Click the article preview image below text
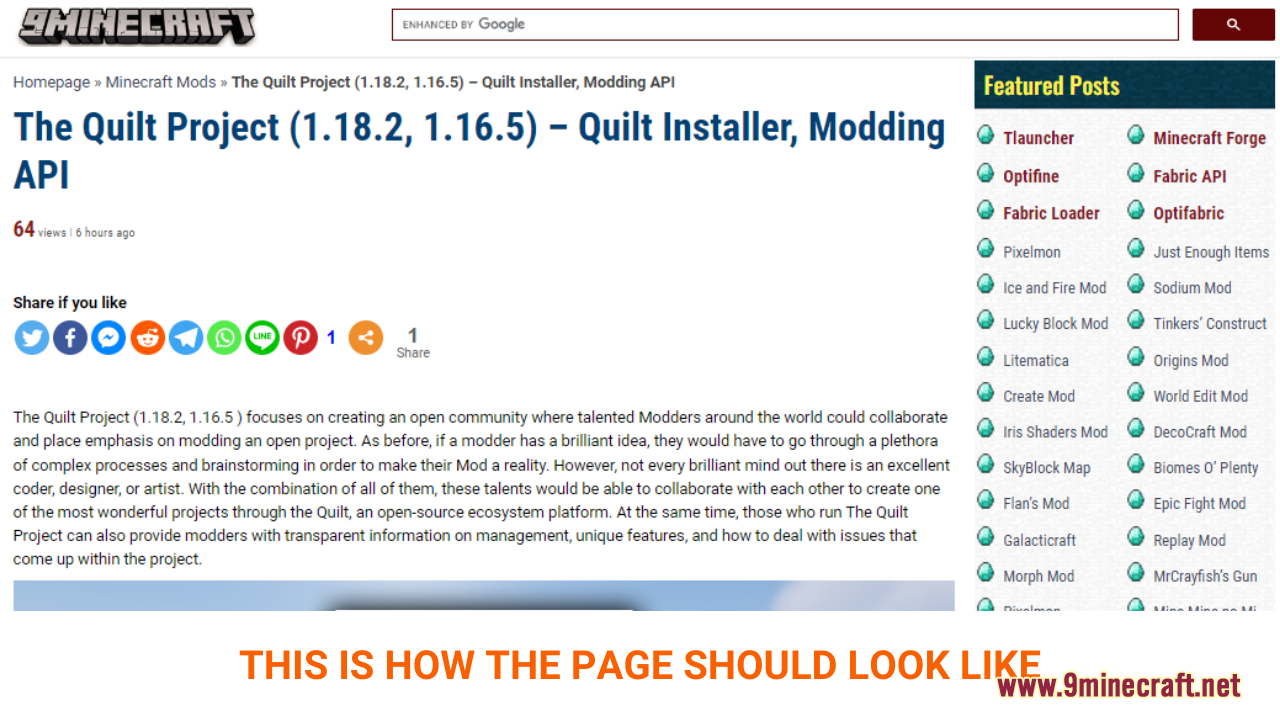This screenshot has height=720, width=1280. coord(484,596)
